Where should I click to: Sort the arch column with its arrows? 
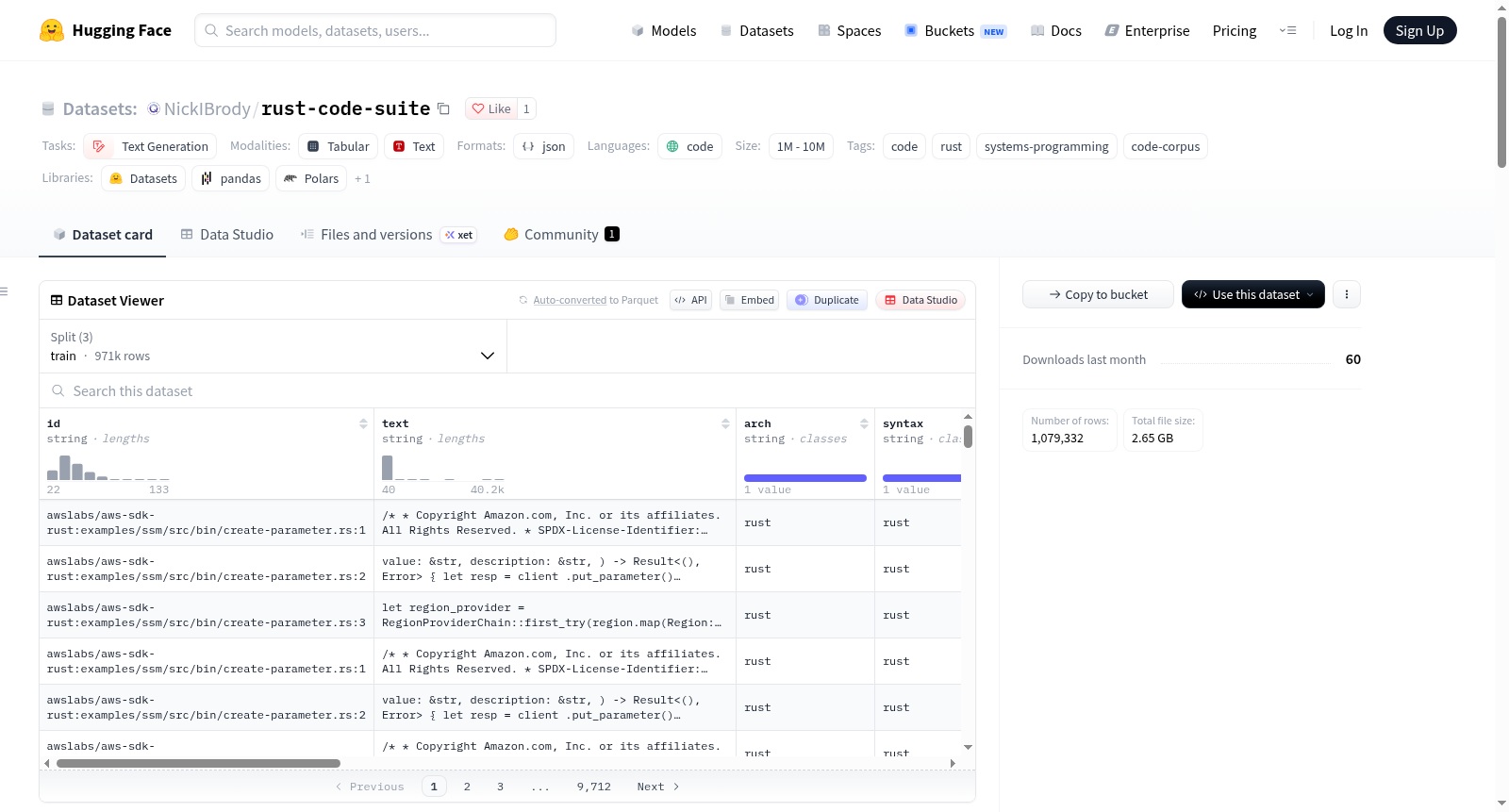(x=864, y=423)
